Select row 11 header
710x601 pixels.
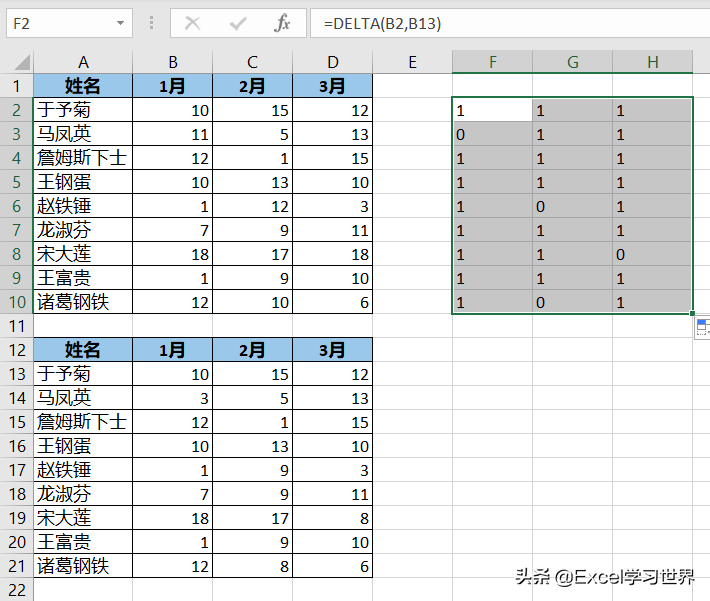[16, 326]
